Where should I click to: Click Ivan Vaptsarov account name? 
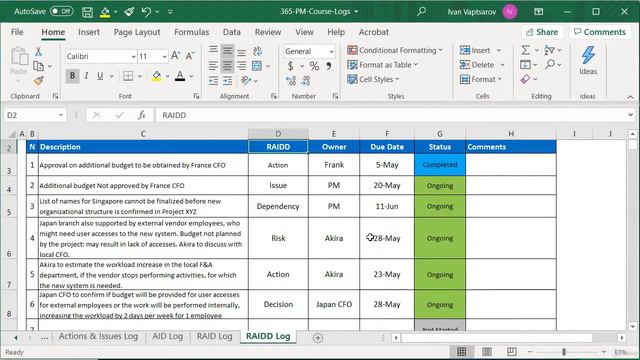pos(471,12)
